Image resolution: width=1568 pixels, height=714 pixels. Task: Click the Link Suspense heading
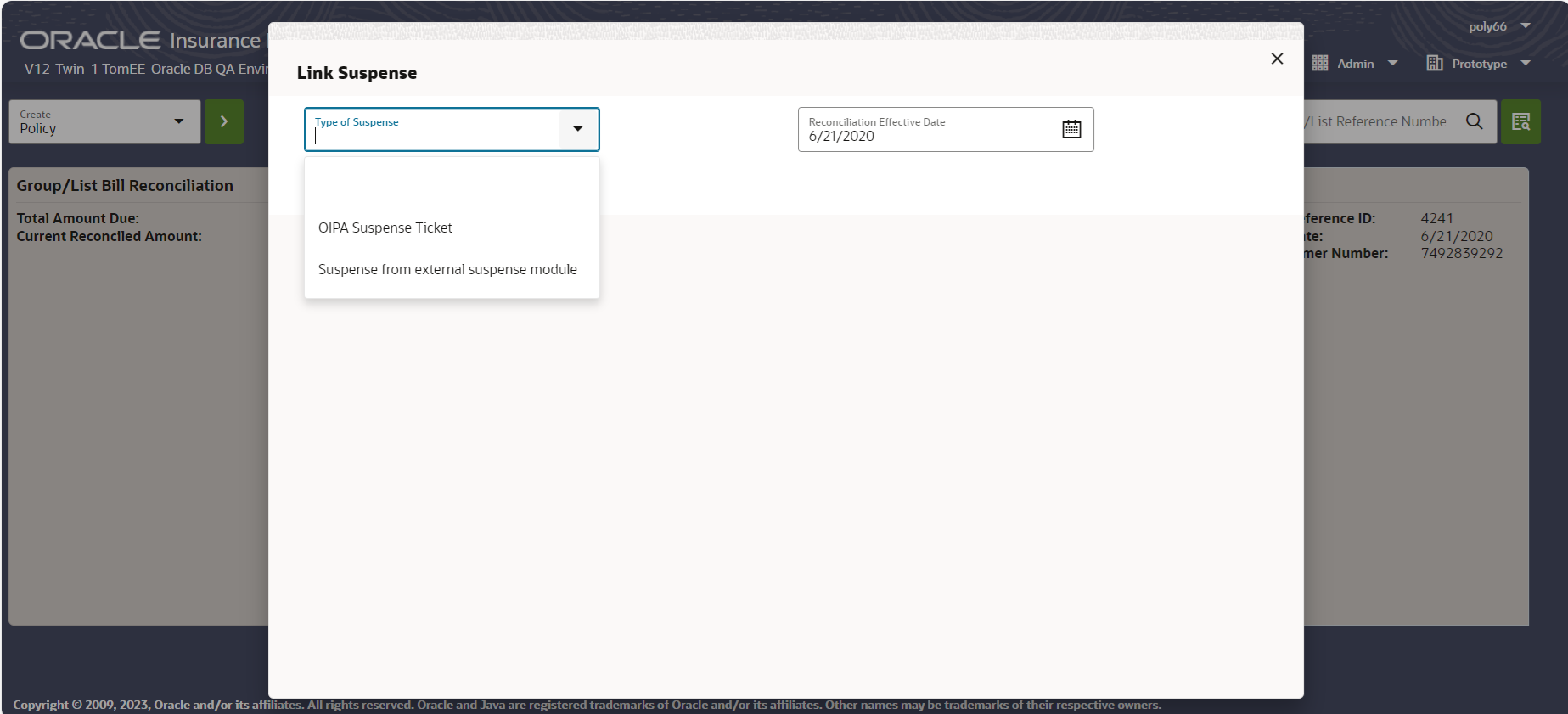[357, 73]
